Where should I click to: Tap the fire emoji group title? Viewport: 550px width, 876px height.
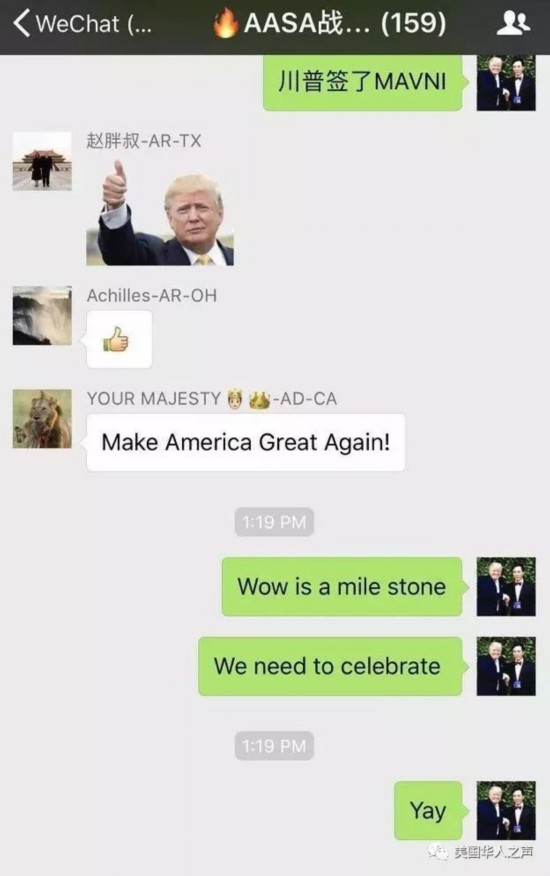[330, 23]
